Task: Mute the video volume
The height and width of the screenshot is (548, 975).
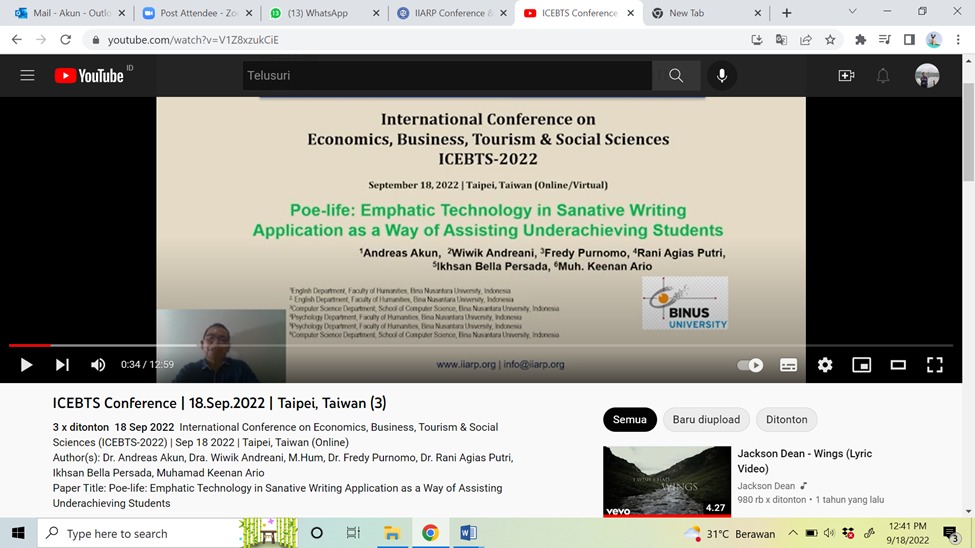Action: (x=98, y=365)
